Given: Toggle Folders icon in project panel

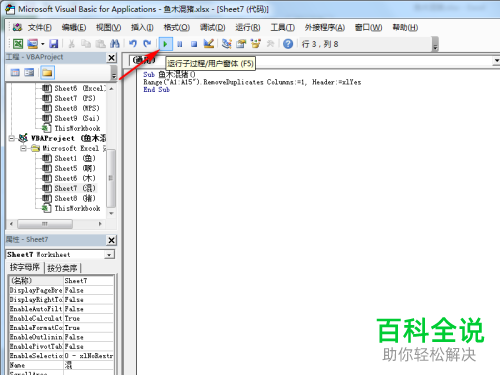Looking at the screenshot, I should tap(47, 72).
